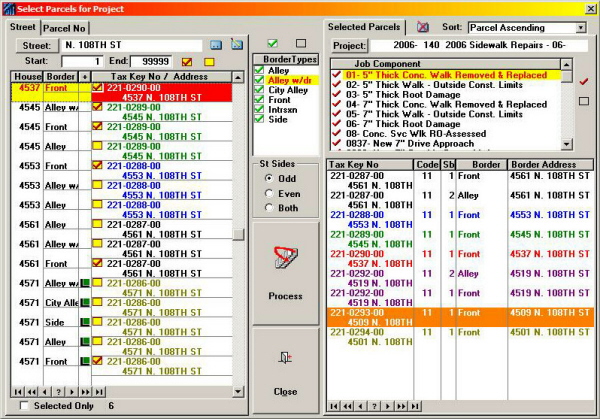Viewport: 600px width, 419px height.
Task: Click empty uncheck-all box above BorderTypes
Action: coord(301,43)
